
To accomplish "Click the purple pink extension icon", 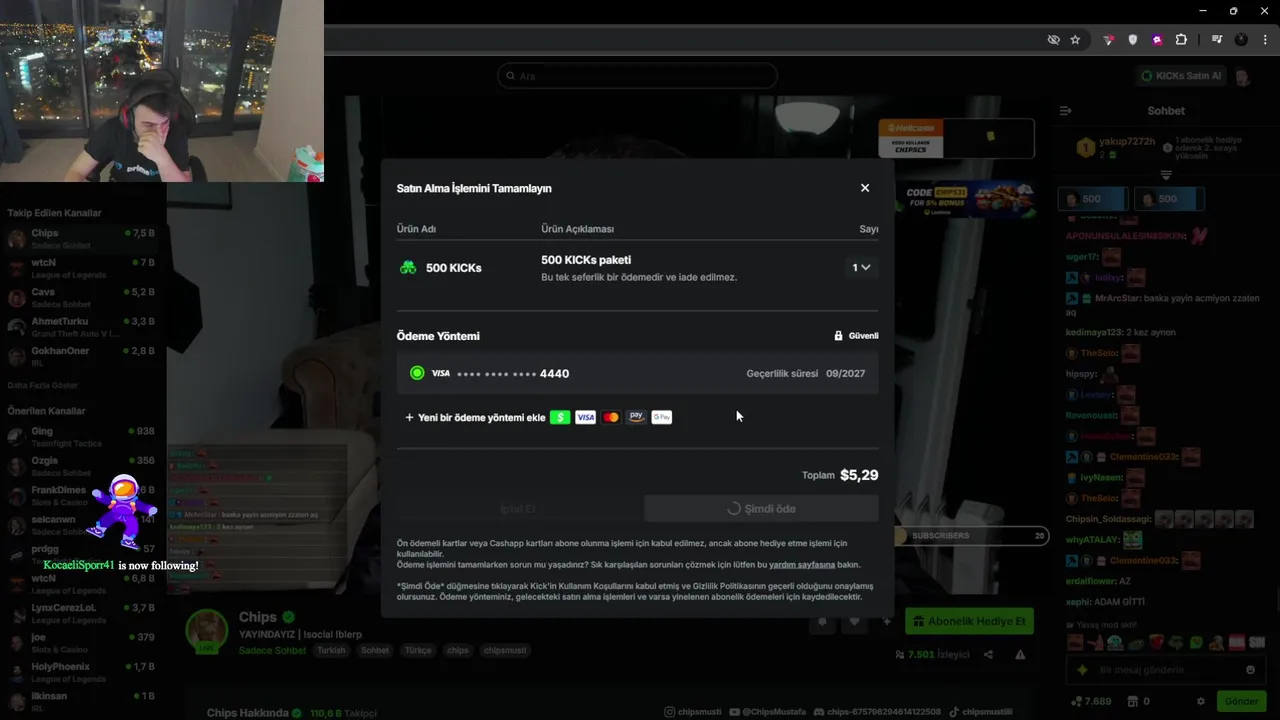I will tap(1157, 40).
